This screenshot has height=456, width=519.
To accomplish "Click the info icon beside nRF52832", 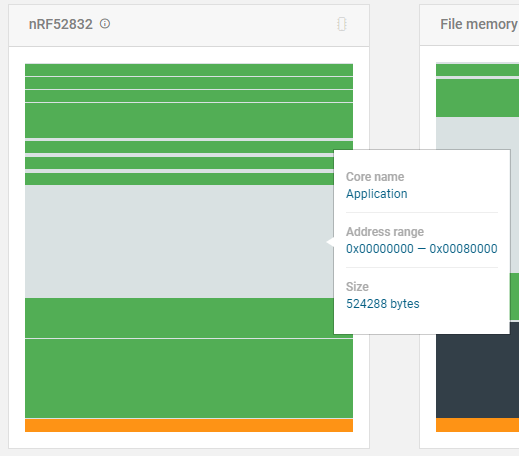I will (105, 24).
